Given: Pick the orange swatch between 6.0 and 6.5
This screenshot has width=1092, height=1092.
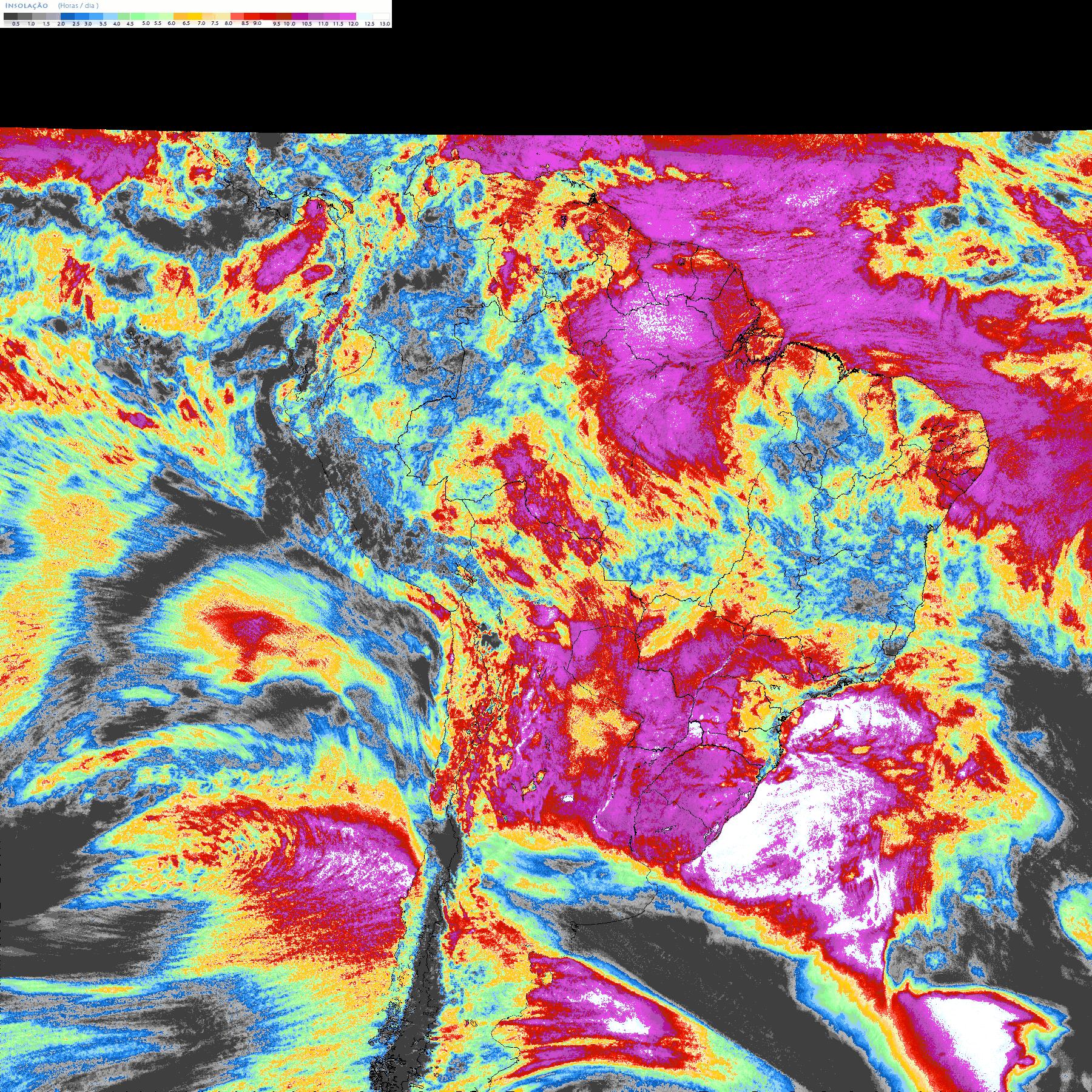Looking at the screenshot, I should 180,16.
